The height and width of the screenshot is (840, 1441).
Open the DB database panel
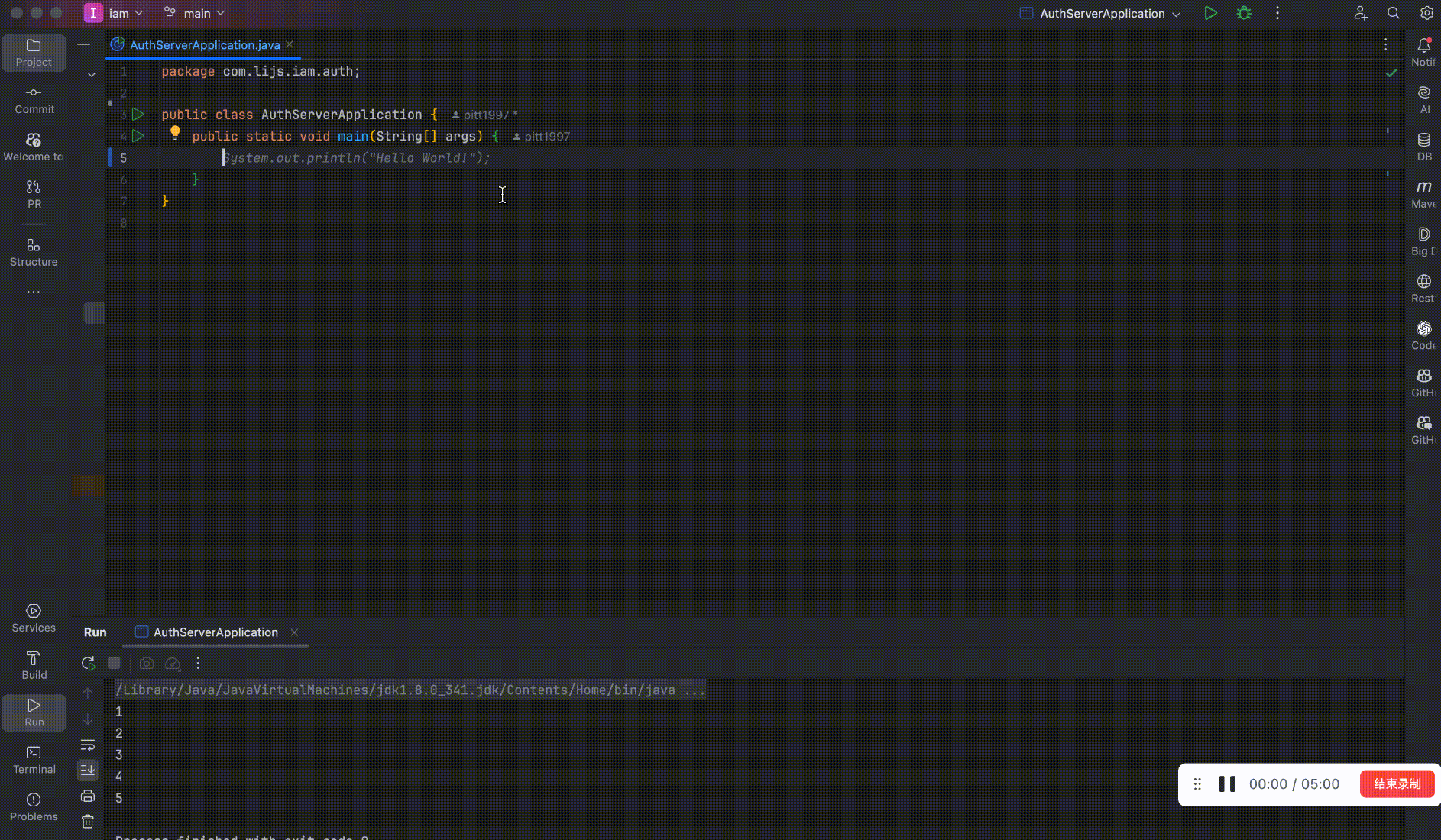pos(1424,147)
